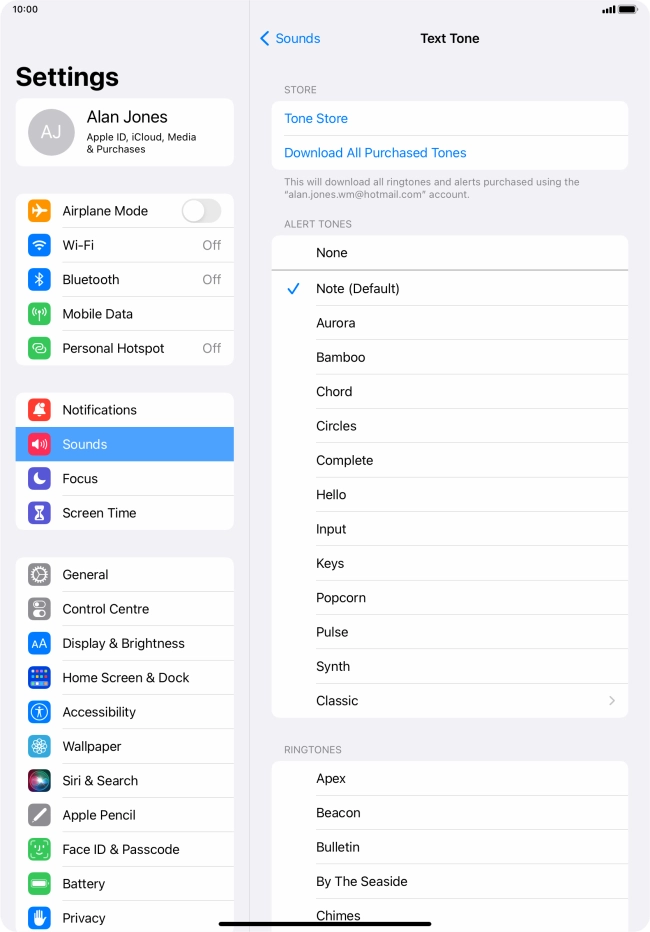Open the Accessibility icon

coord(39,712)
